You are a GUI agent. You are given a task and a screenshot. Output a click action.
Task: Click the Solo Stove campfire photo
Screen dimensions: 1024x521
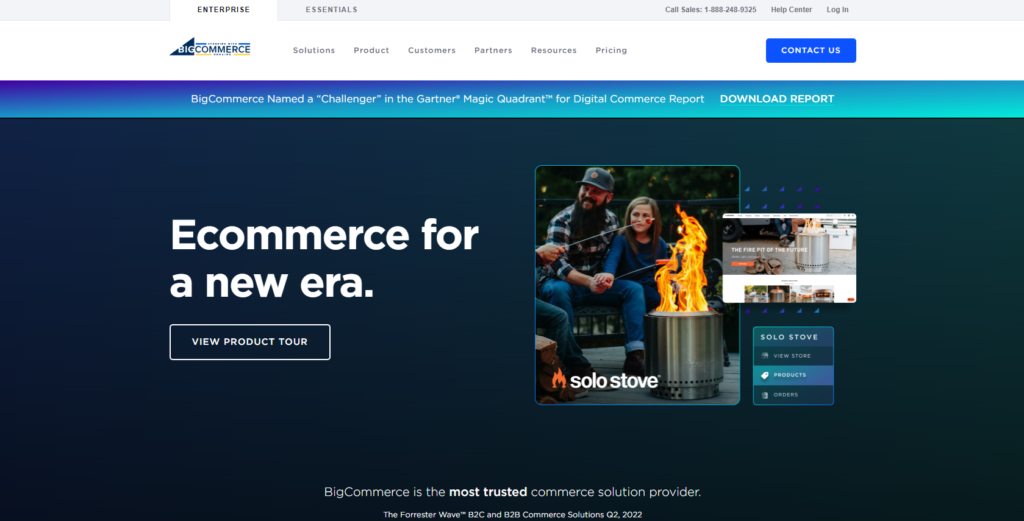pyautogui.click(x=637, y=285)
